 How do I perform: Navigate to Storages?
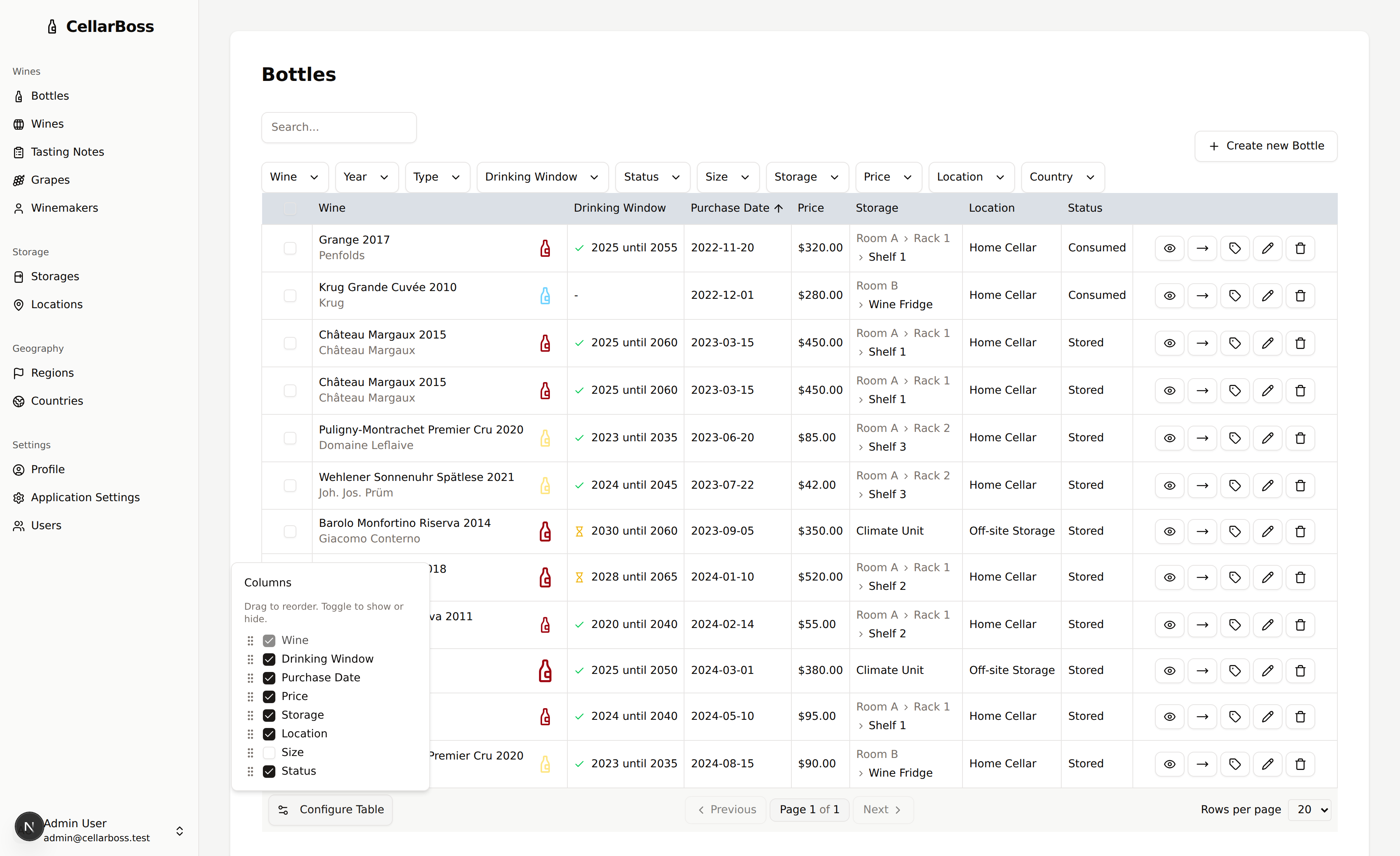click(55, 276)
